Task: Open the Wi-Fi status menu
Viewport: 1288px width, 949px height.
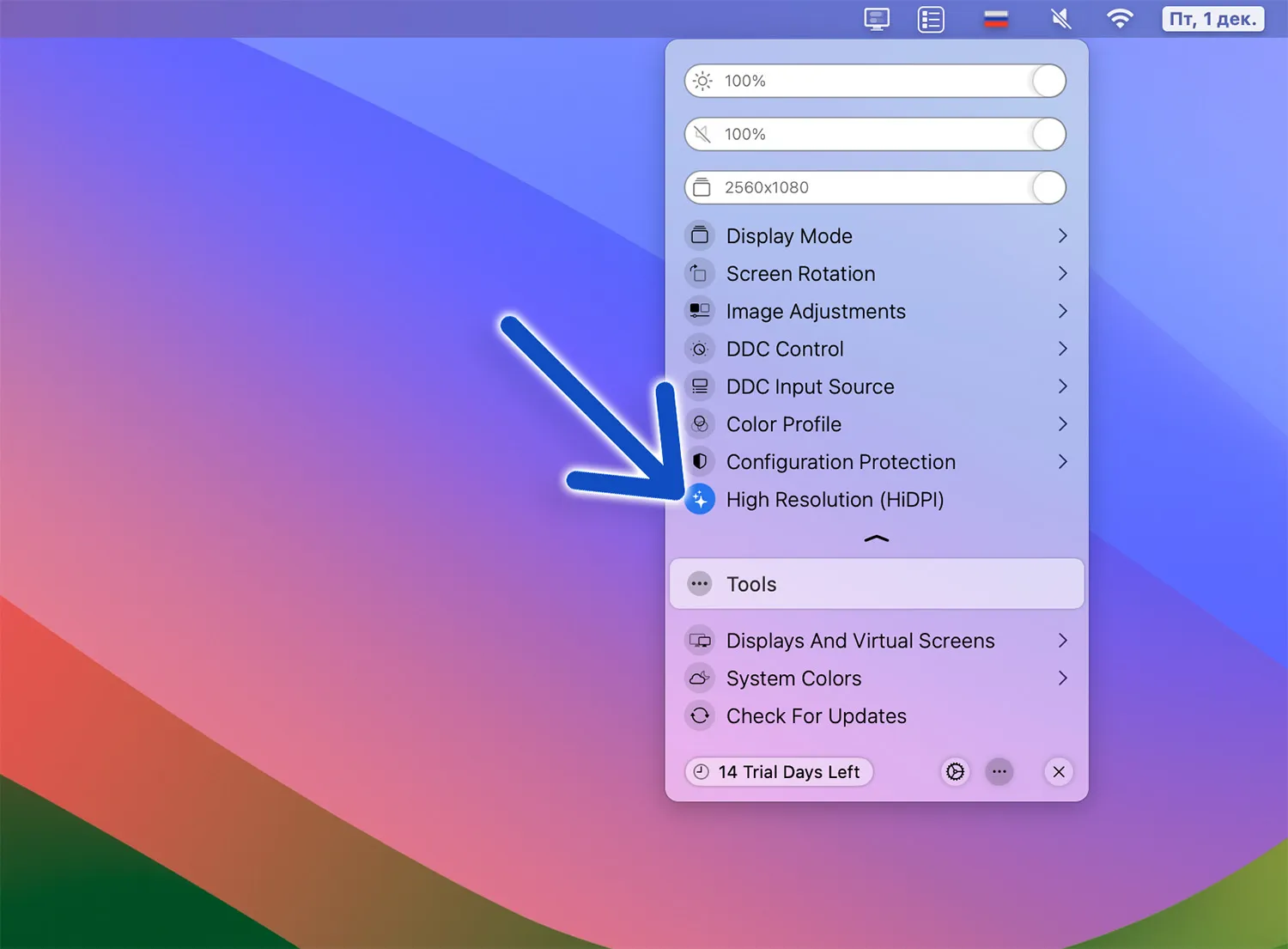Action: coord(1120,19)
